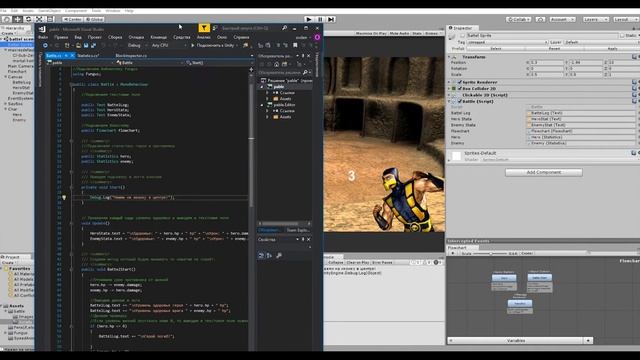This screenshot has height=360, width=640.
Task: Toggle Stats in Game view
Action: pyautogui.click(x=417, y=33)
